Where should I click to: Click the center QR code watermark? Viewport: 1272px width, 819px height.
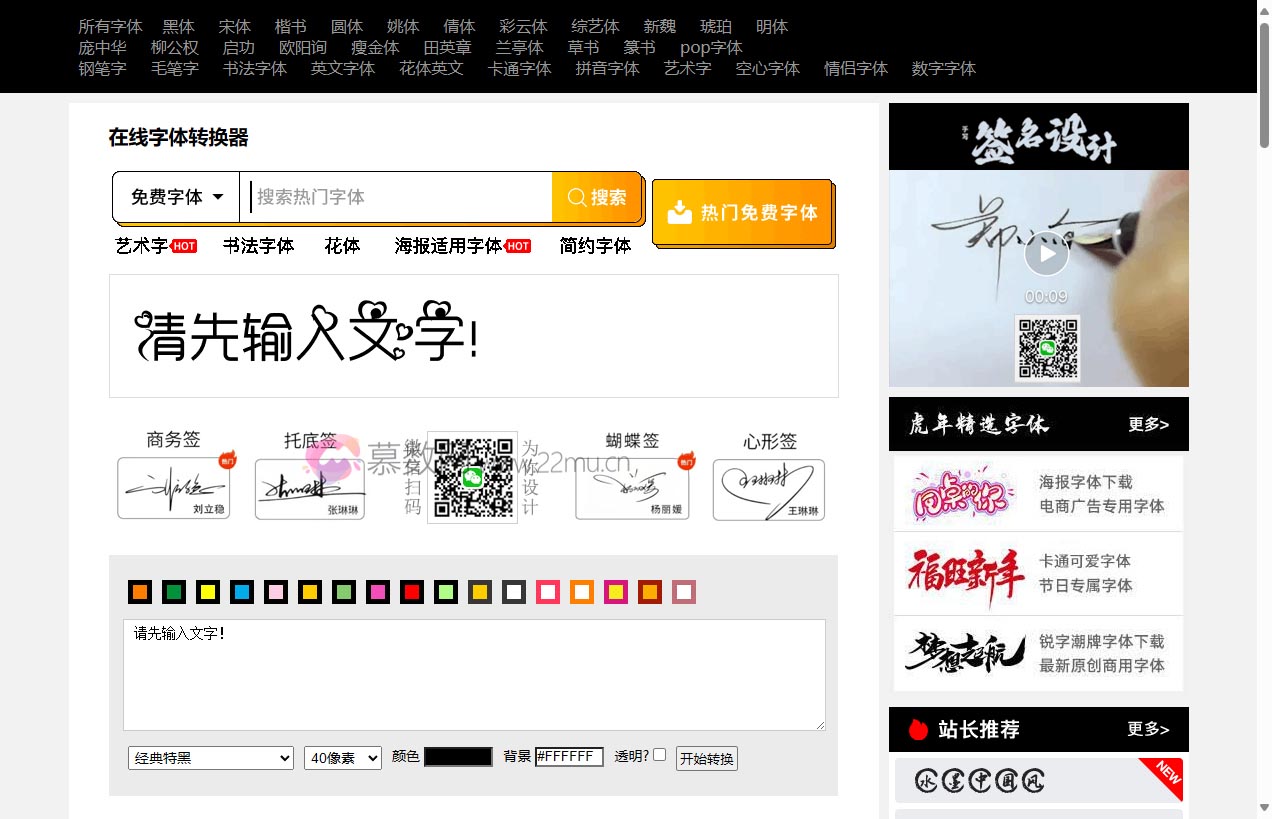[471, 477]
